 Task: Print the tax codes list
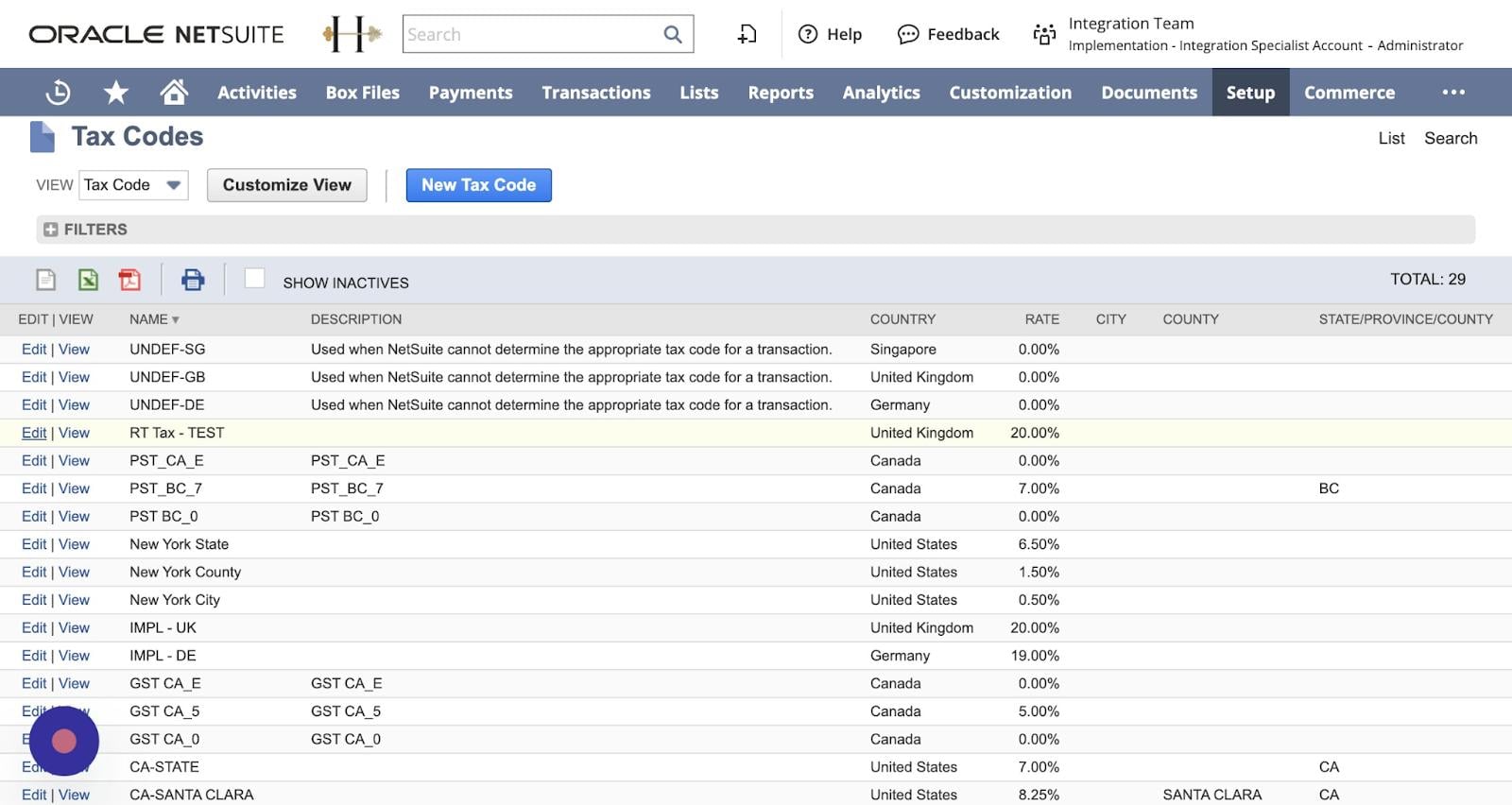(193, 280)
